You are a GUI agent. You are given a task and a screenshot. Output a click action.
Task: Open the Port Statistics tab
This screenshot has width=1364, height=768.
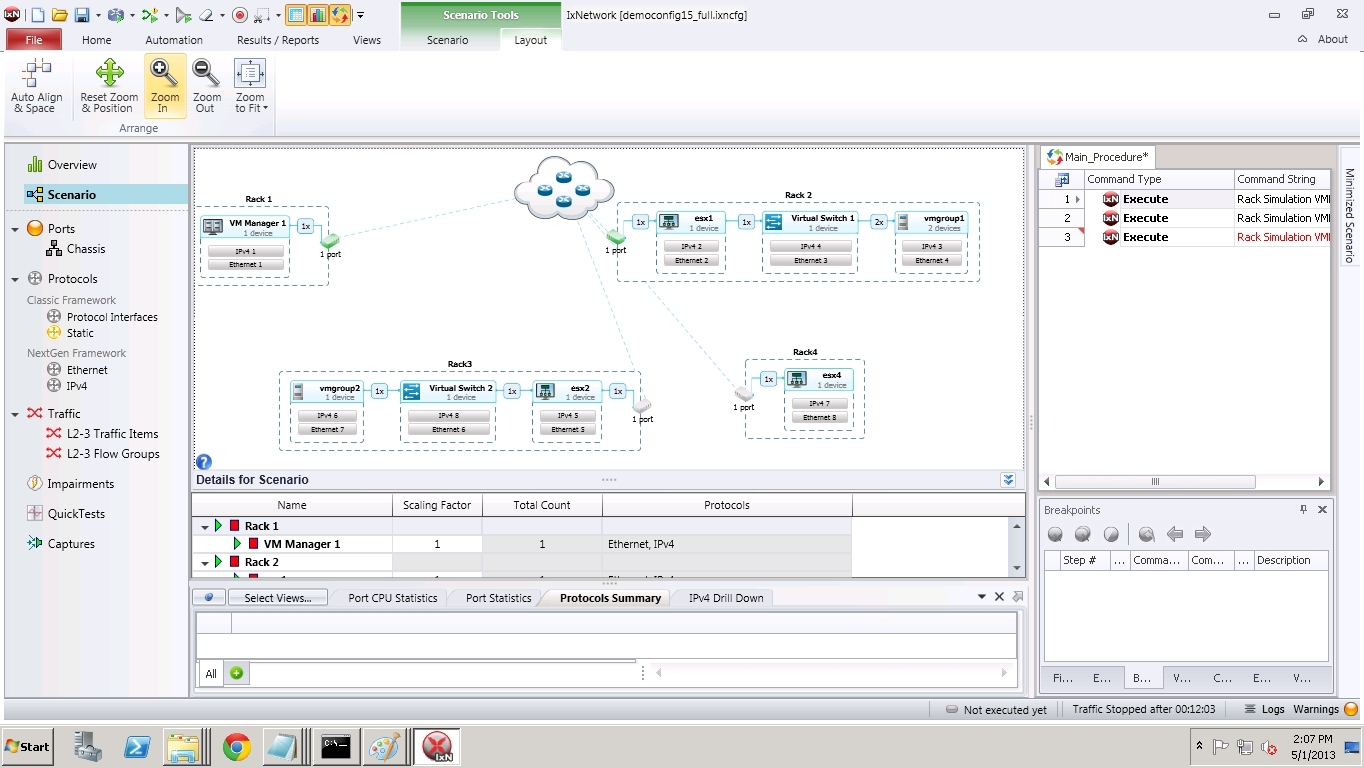click(498, 598)
